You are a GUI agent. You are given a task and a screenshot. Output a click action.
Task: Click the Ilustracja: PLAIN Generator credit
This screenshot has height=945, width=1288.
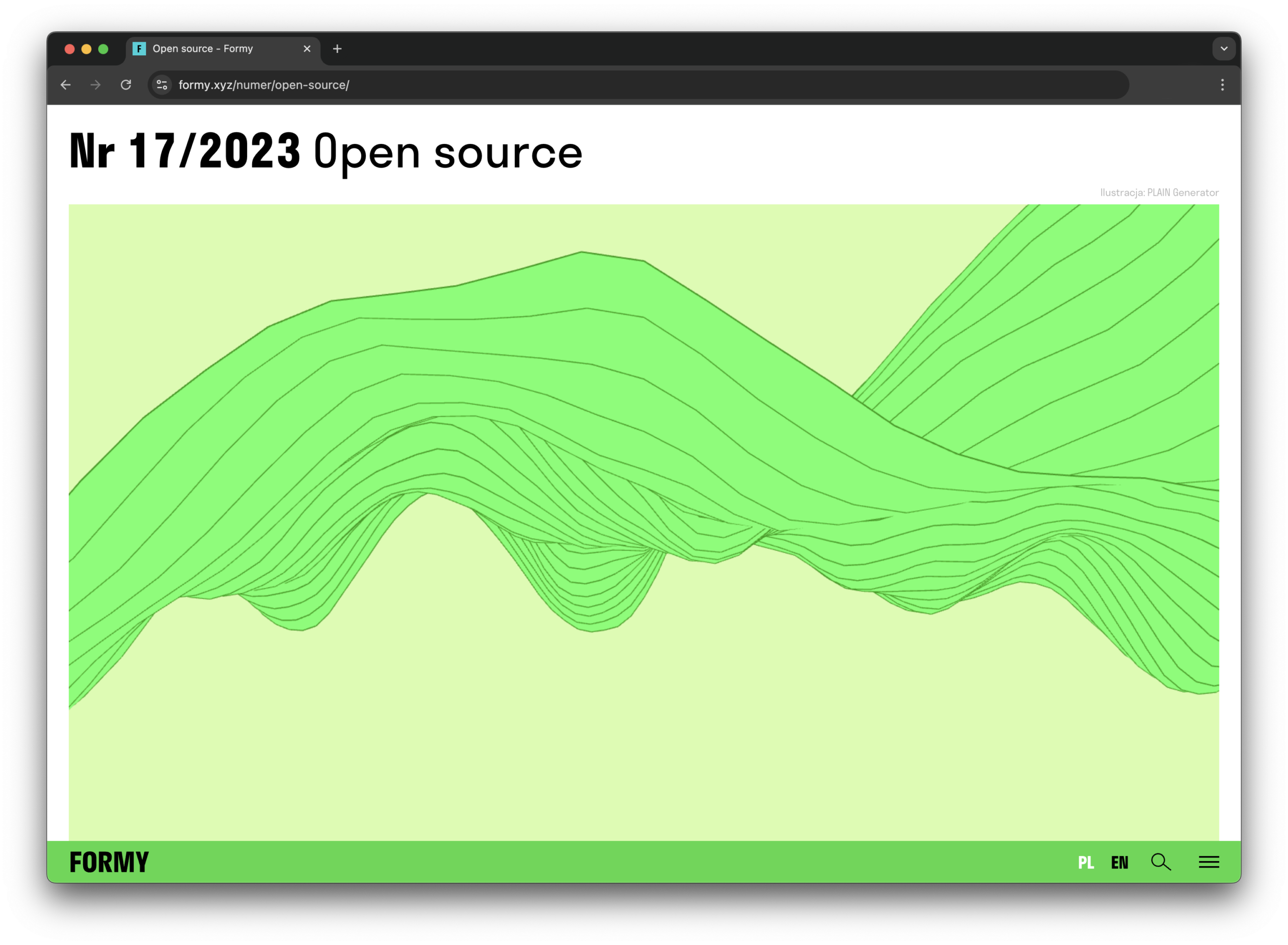click(1159, 193)
